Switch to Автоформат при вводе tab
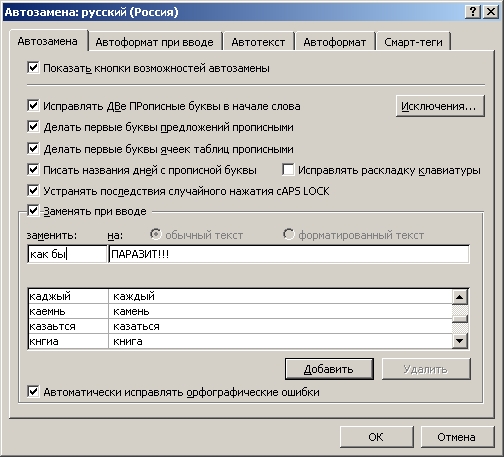The image size is (504, 457). pos(155,42)
